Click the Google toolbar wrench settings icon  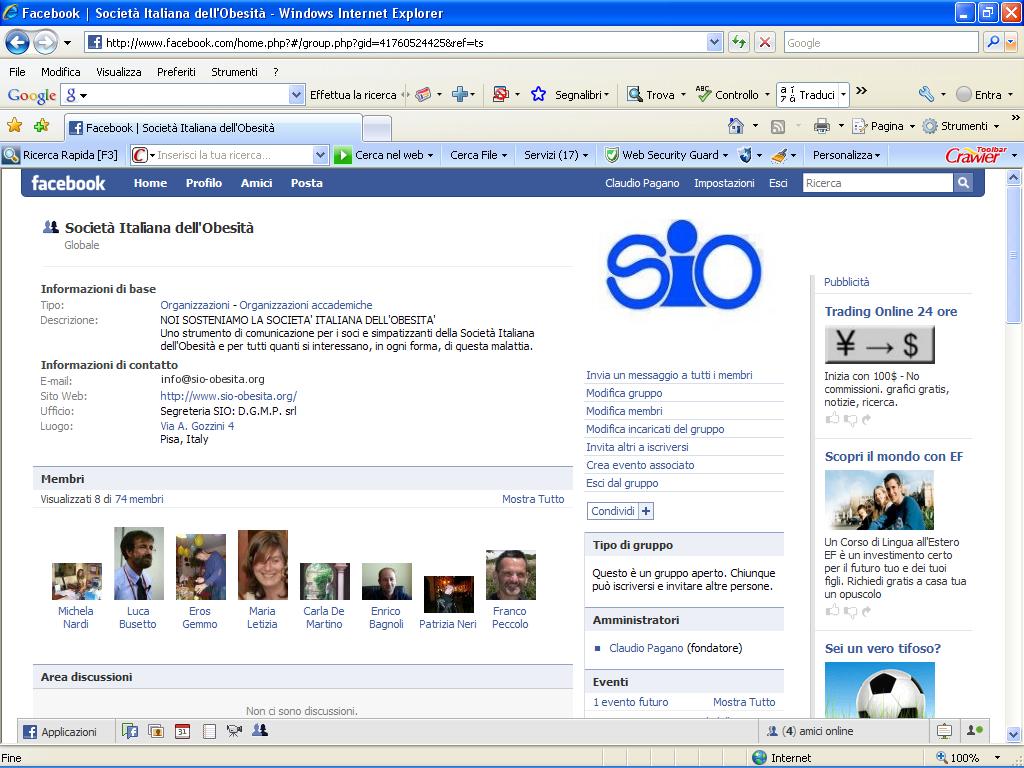point(926,95)
